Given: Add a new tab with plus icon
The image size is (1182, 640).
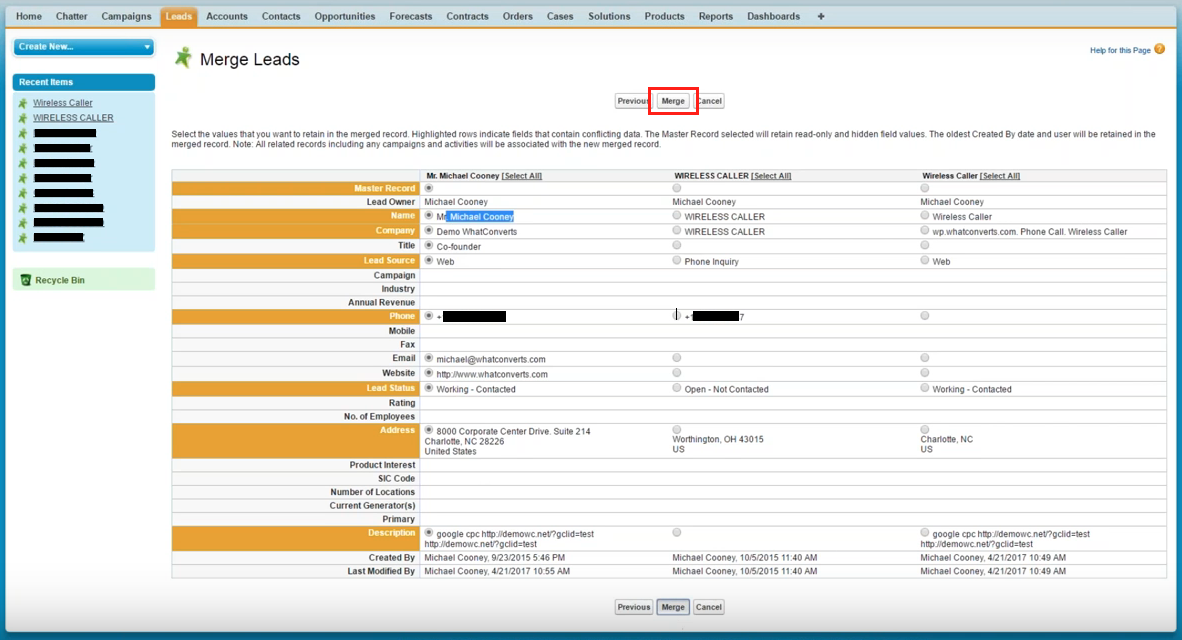Looking at the screenshot, I should [821, 16].
